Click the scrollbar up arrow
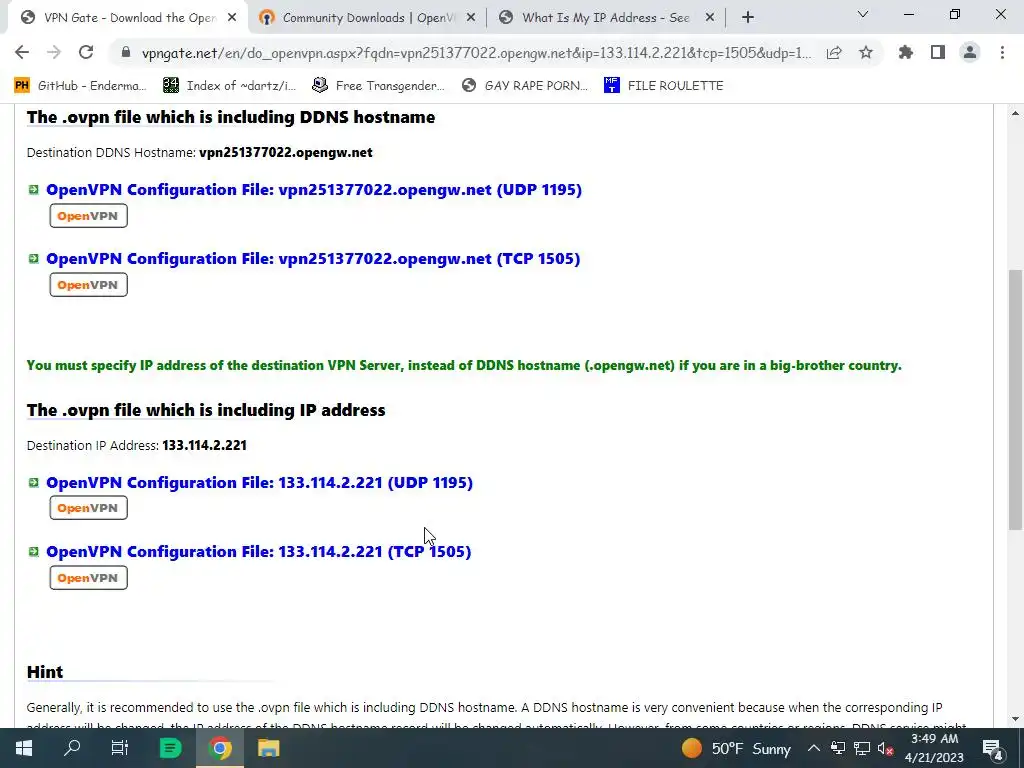 [x=1016, y=113]
